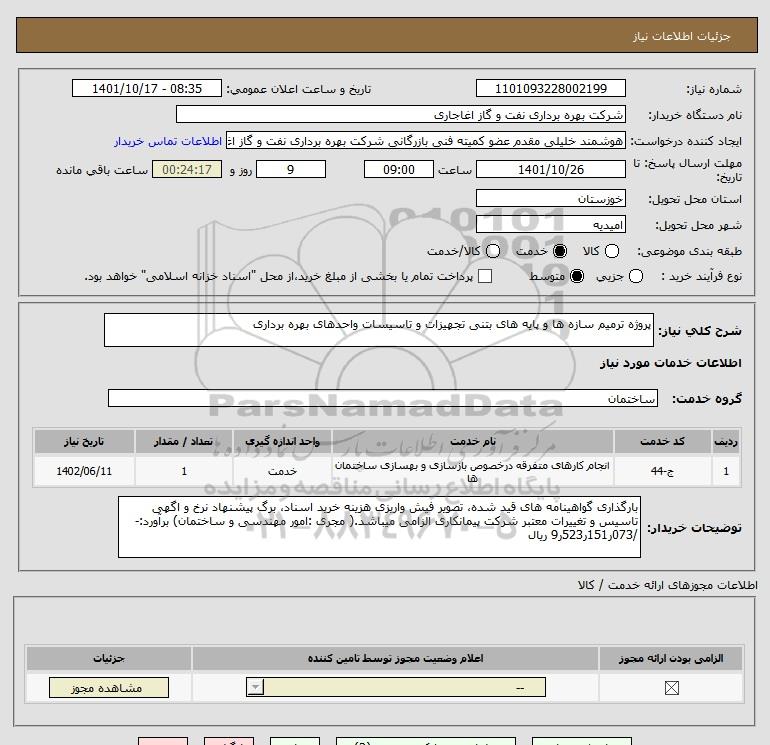Click the service group field ساختمان

click(383, 398)
